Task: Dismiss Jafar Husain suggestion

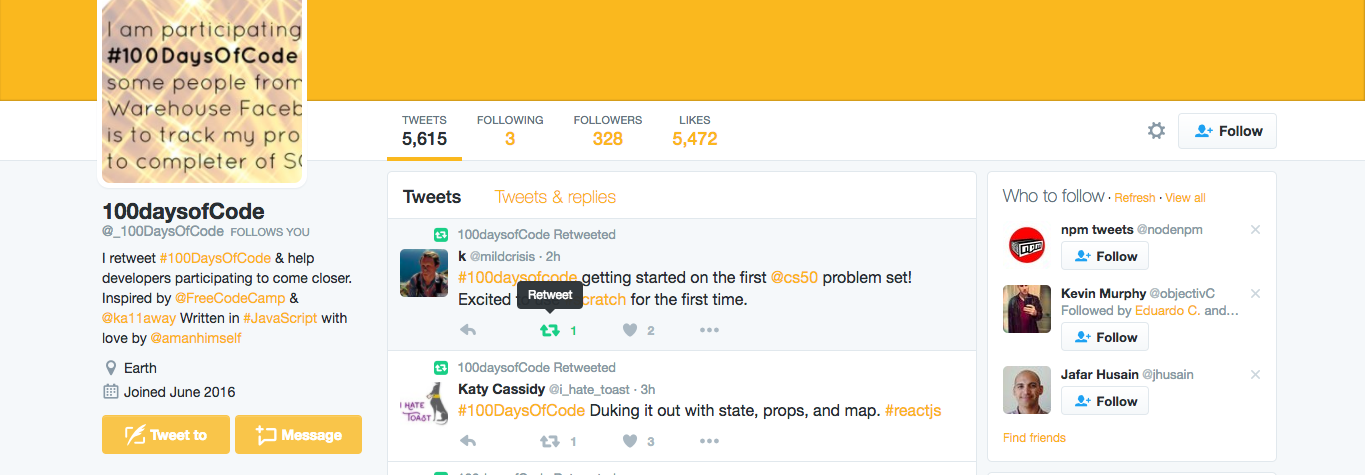Action: (1255, 374)
